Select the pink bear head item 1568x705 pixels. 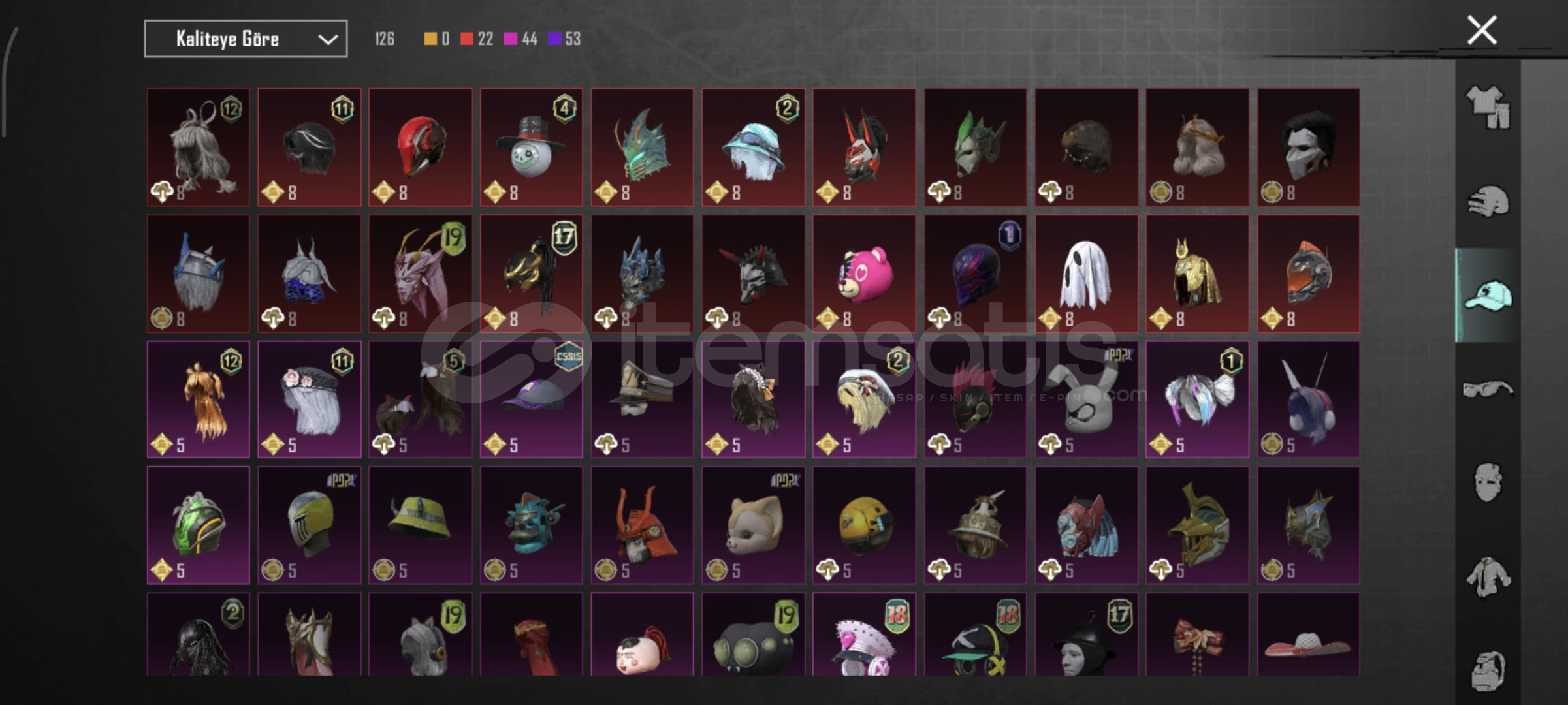point(864,274)
